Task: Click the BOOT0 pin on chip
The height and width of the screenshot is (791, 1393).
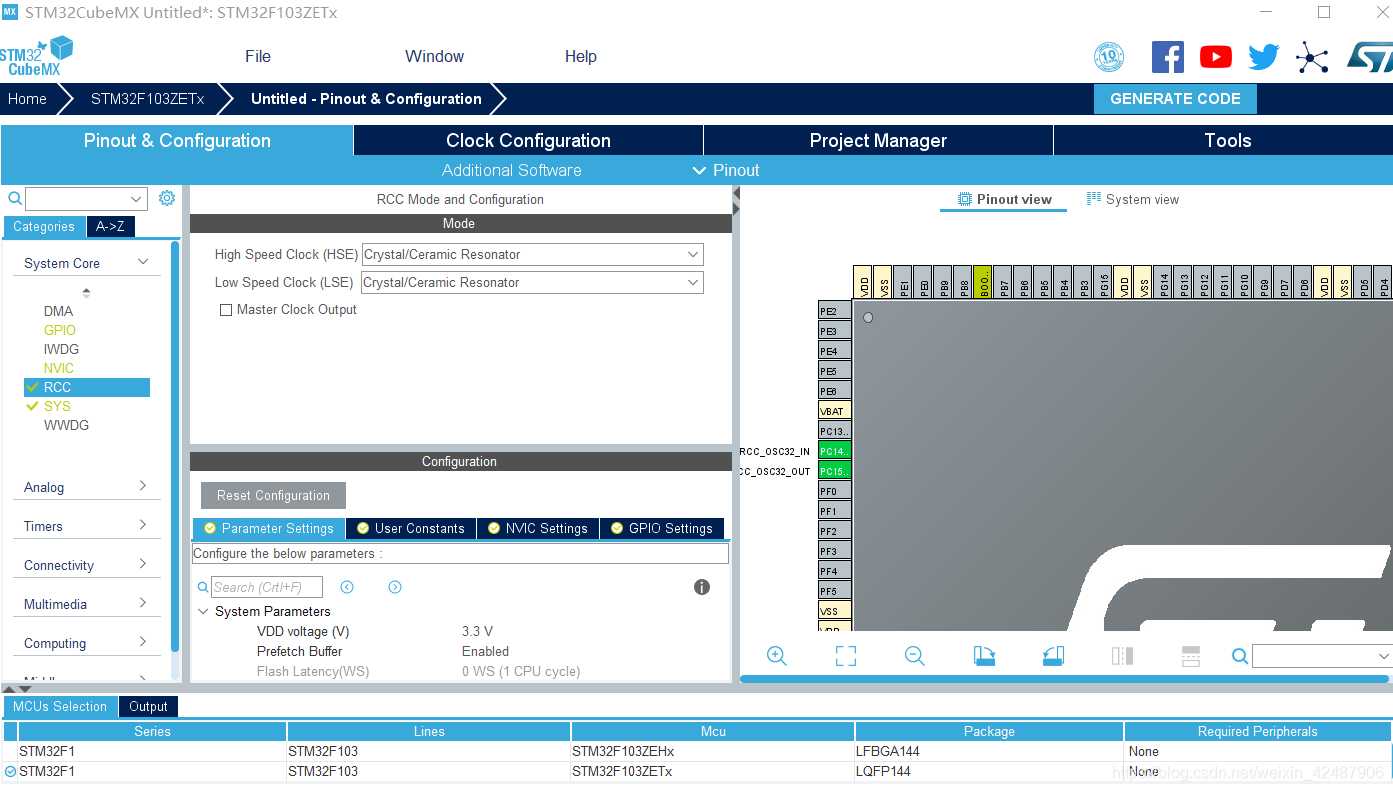Action: coord(983,281)
